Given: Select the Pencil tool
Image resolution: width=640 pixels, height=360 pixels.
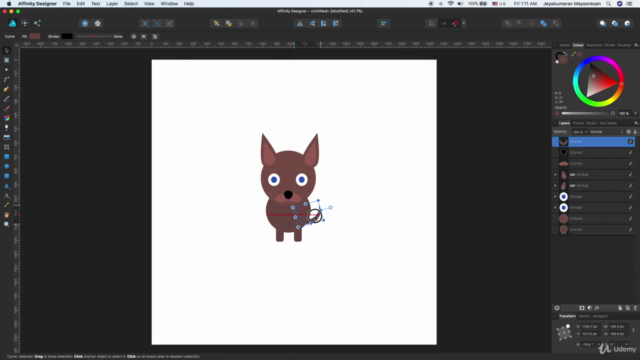Looking at the screenshot, I should point(7,99).
